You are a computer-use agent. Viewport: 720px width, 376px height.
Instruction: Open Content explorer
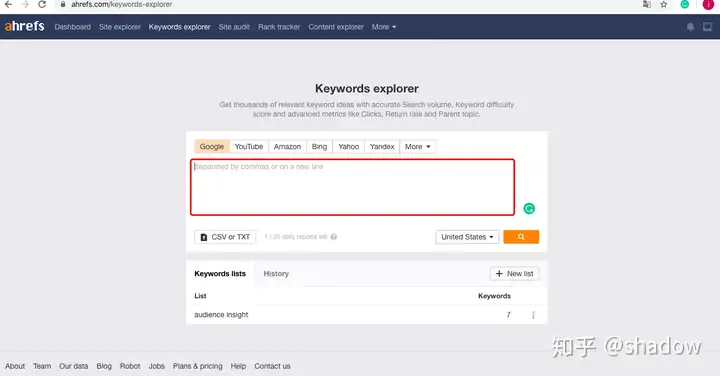336,27
